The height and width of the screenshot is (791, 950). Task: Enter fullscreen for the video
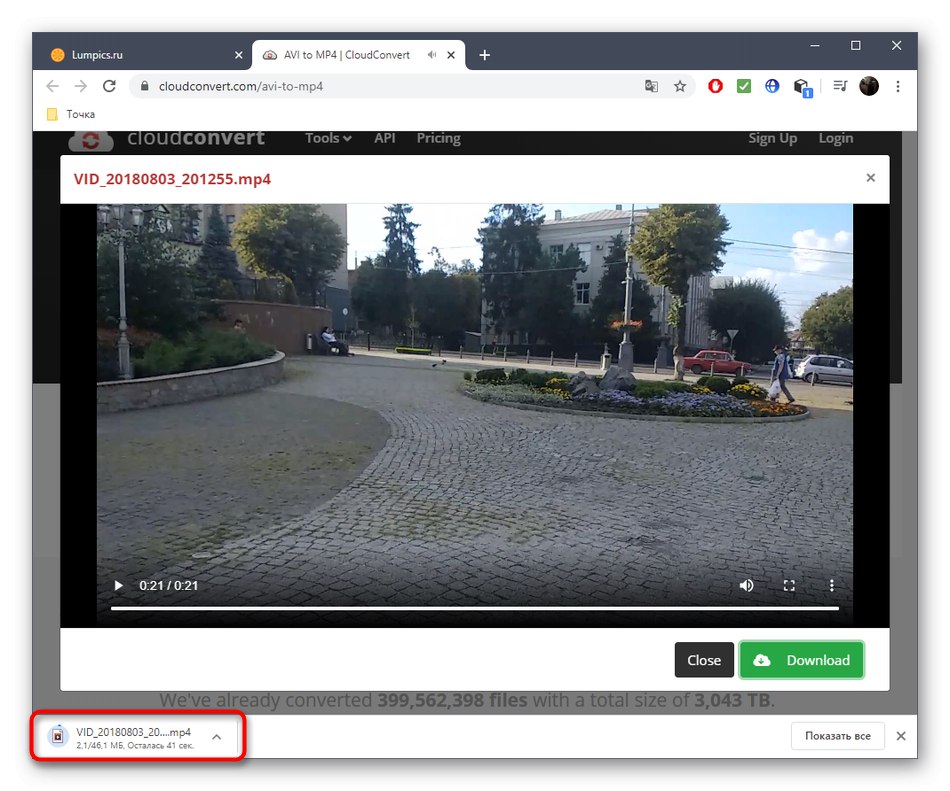[x=789, y=585]
